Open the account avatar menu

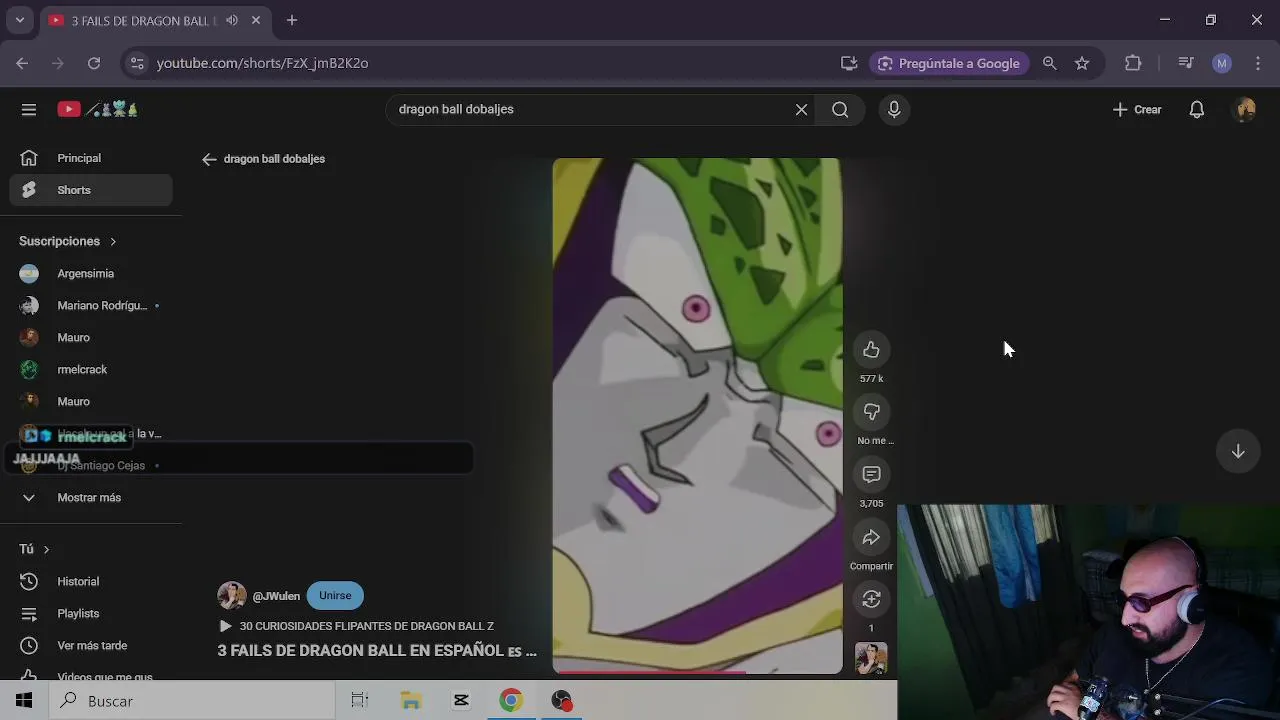tap(1245, 110)
